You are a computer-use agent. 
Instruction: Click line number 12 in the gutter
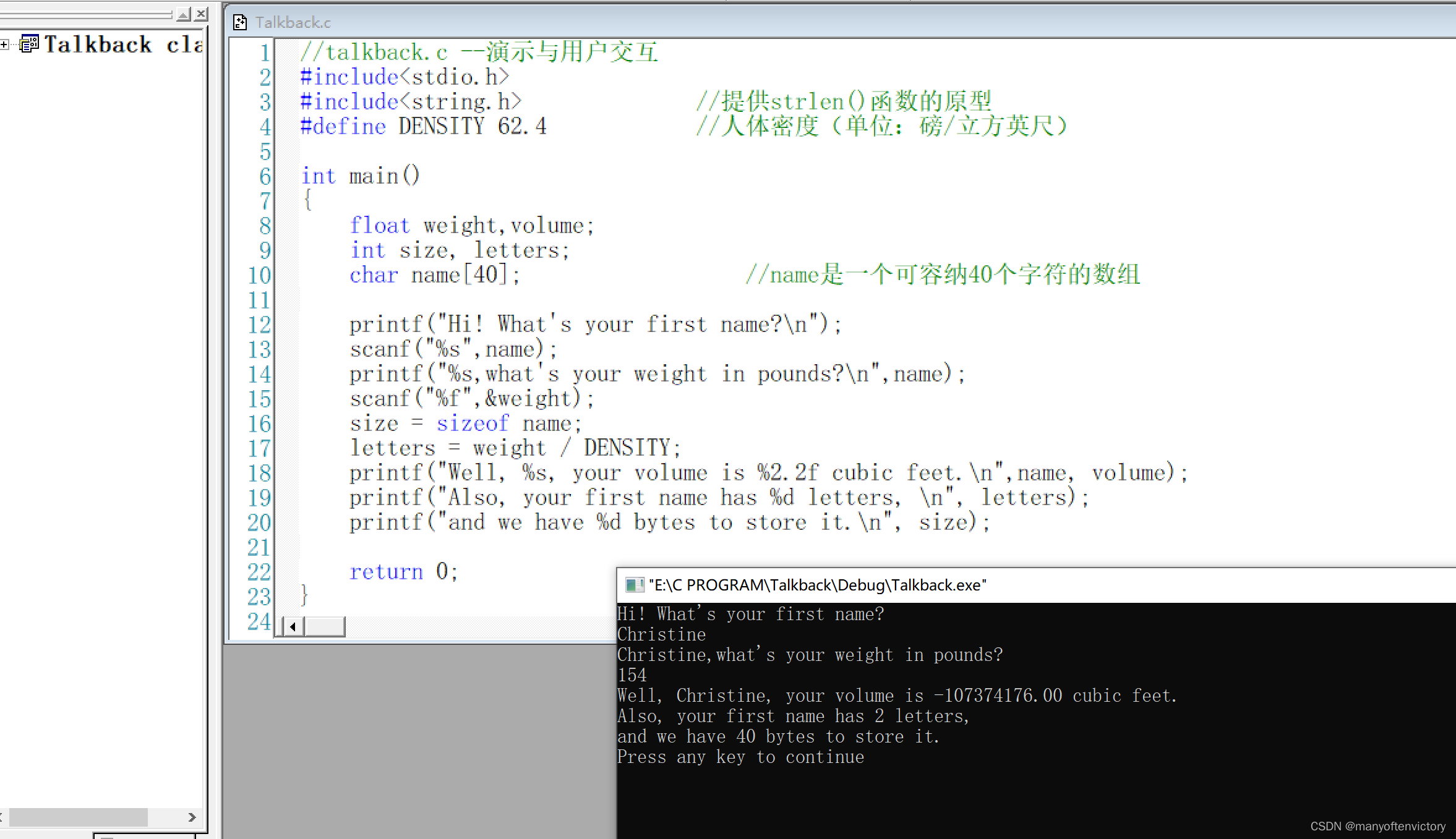point(259,325)
